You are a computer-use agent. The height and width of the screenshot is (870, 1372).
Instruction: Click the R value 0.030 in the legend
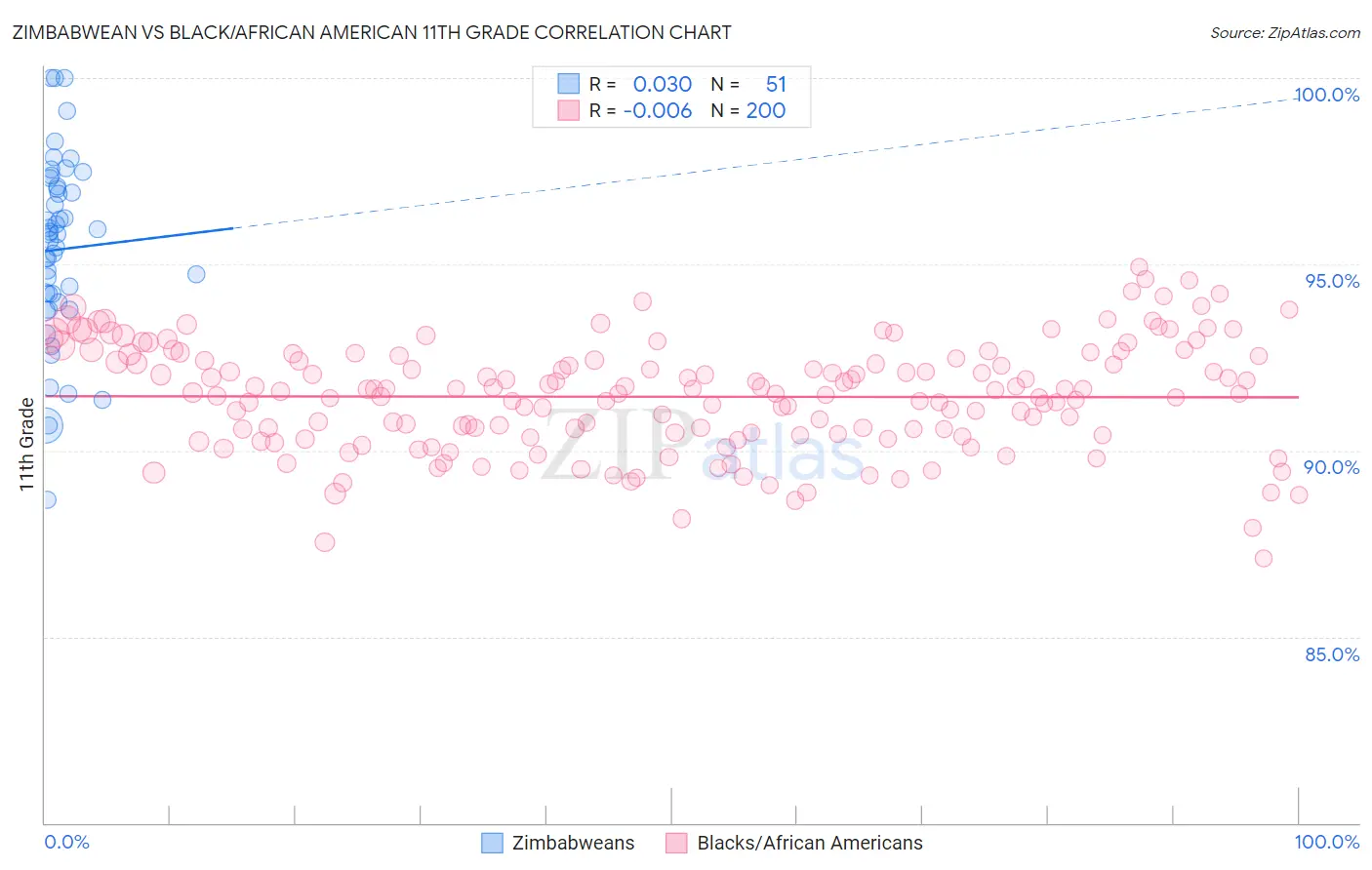(x=662, y=84)
